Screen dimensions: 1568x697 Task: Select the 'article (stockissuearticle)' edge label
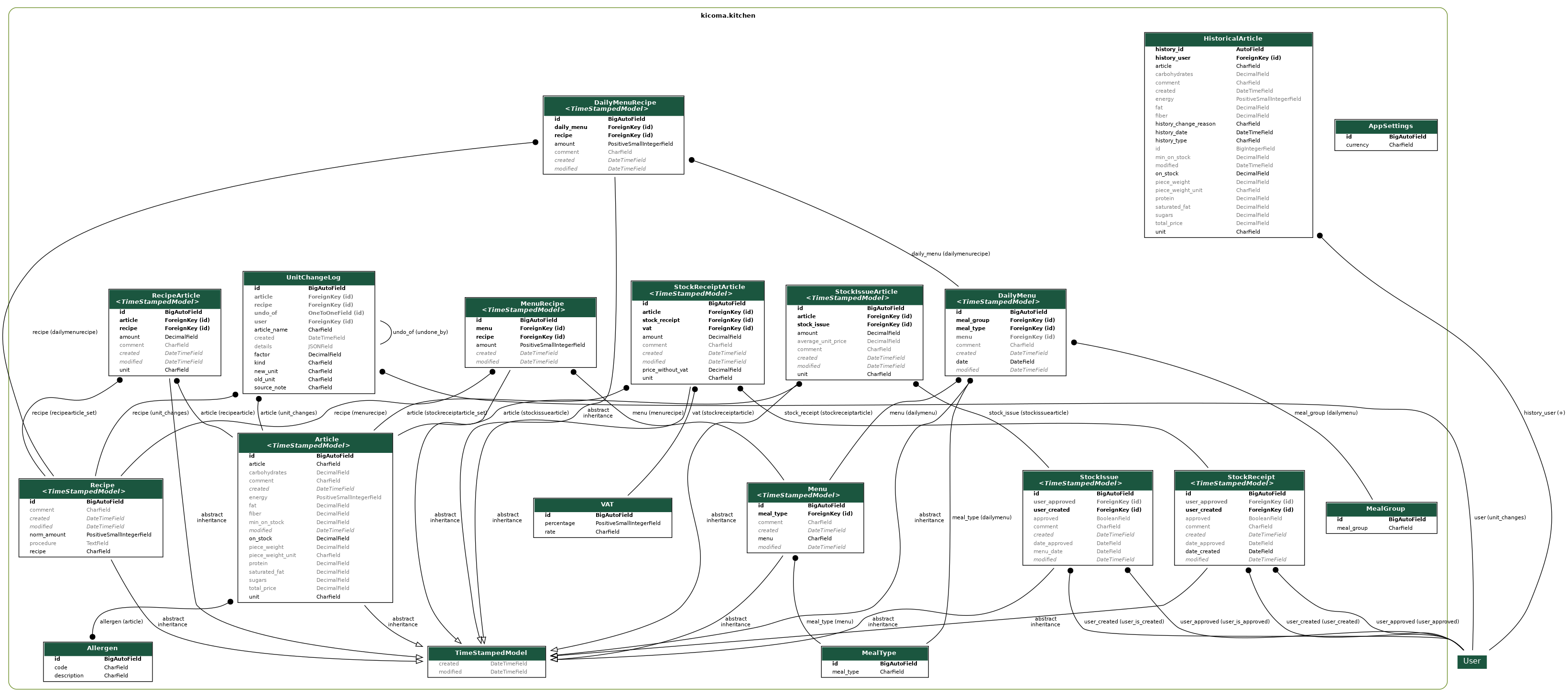[536, 414]
